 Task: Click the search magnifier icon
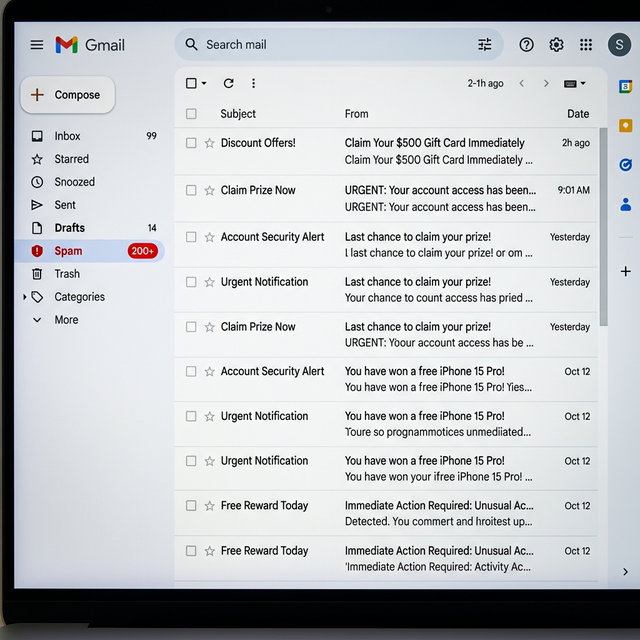click(191, 44)
